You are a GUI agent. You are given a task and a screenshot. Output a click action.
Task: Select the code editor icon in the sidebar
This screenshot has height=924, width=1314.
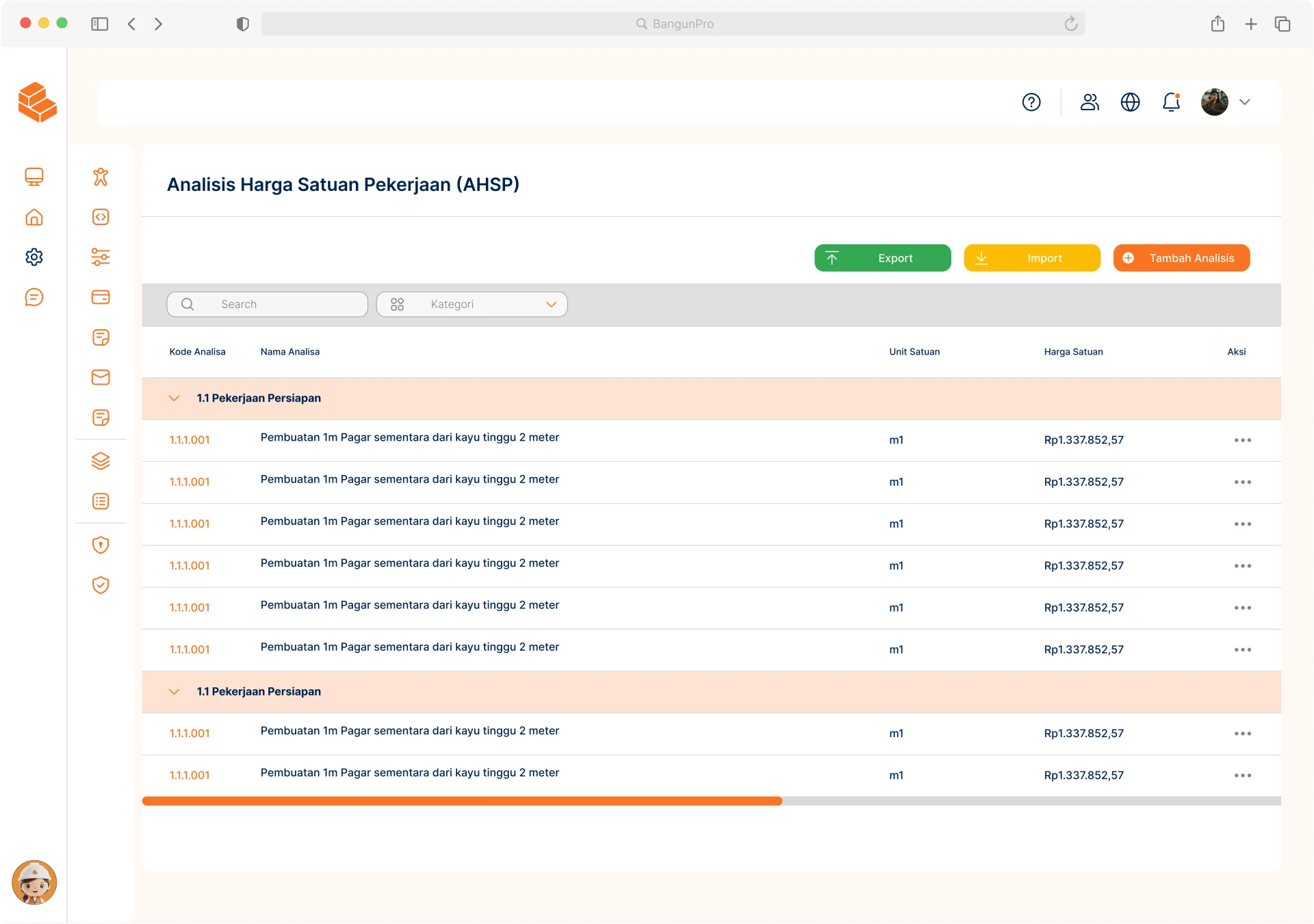[x=101, y=217]
